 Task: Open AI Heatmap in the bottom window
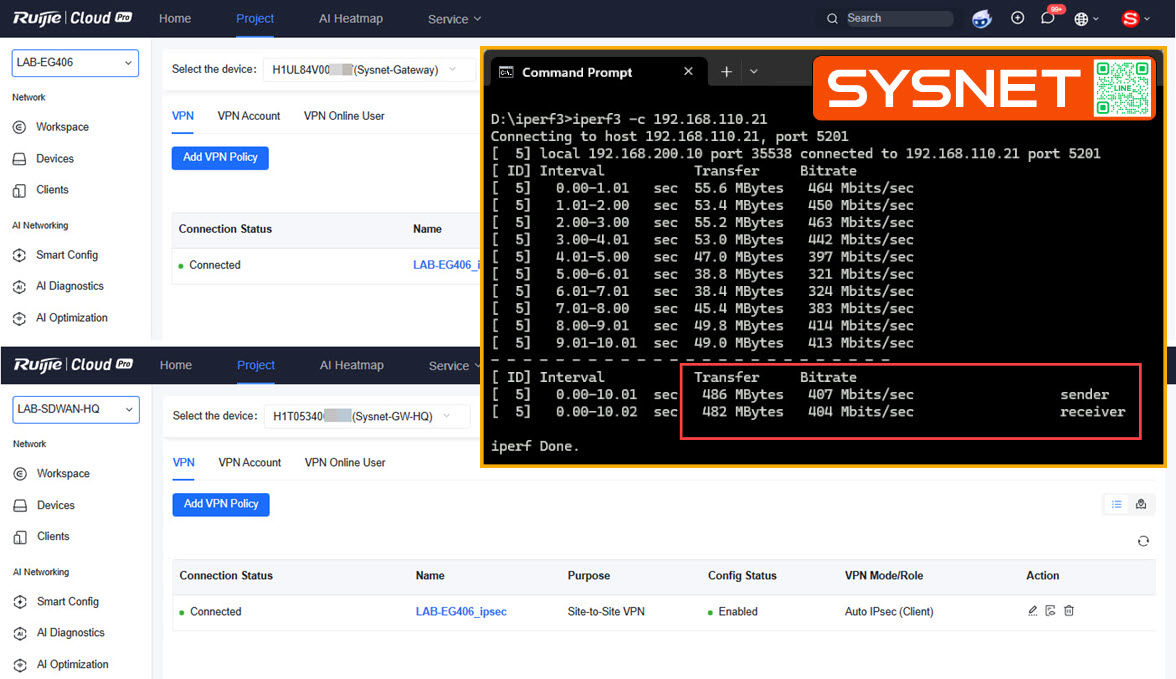(351, 365)
